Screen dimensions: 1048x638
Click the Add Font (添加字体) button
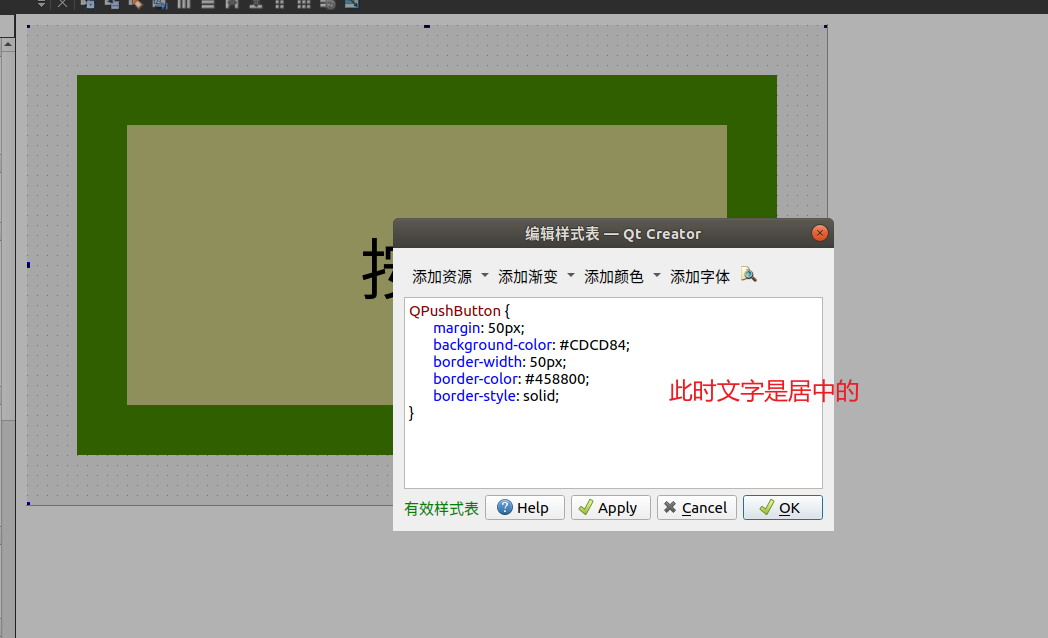point(700,277)
